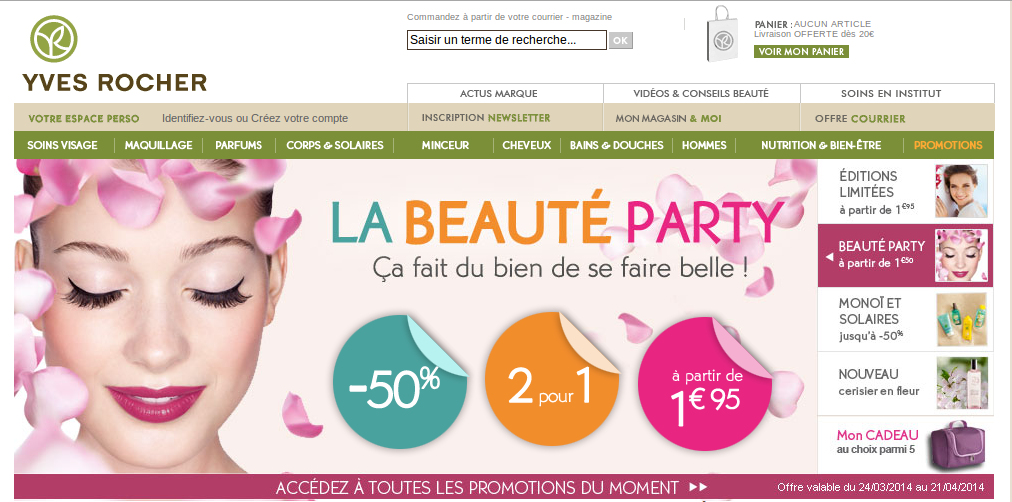
Task: Open the Cheveux category
Action: (527, 145)
